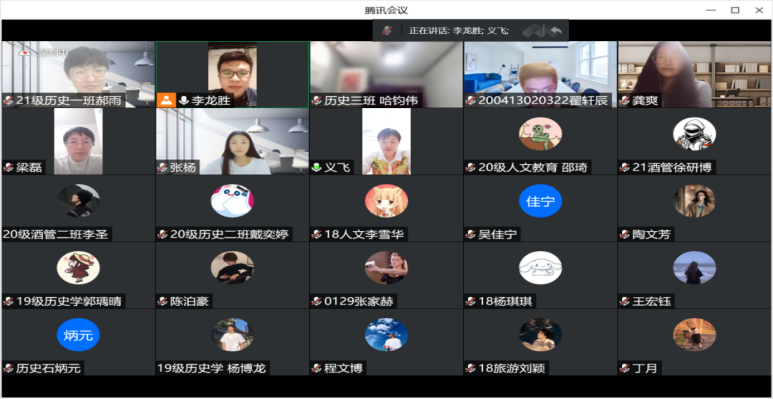Click the 陶文芳 participant avatar
This screenshot has width=773, height=399.
coord(695,201)
